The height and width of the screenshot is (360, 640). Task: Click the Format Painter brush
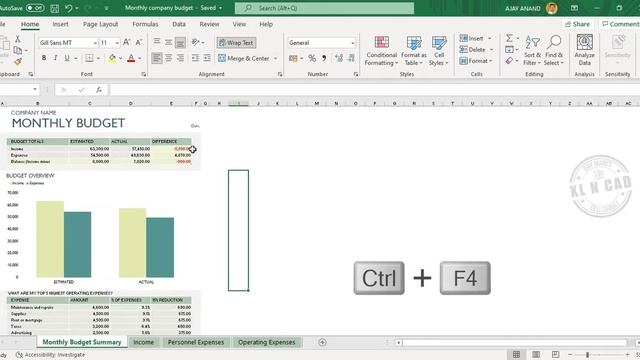click(x=18, y=62)
